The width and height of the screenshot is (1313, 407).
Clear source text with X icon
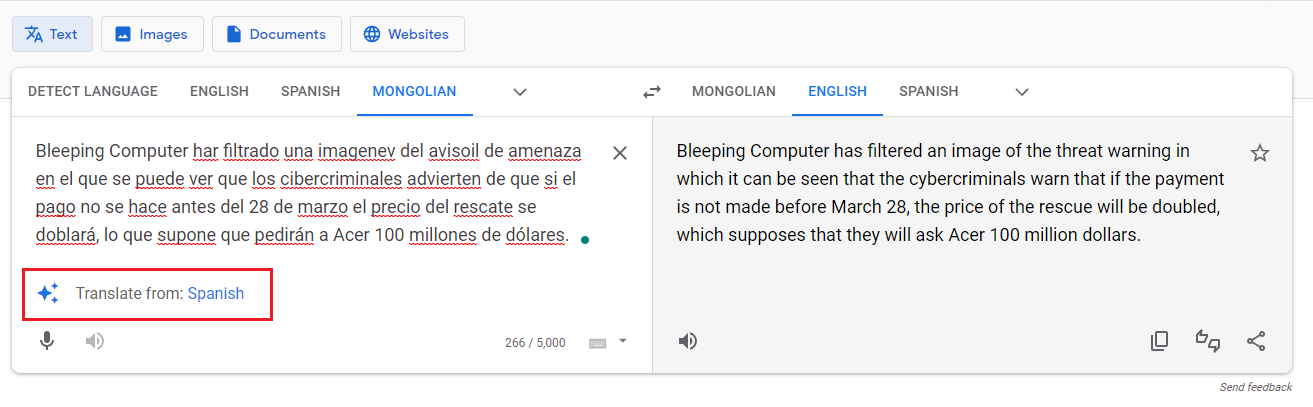click(x=620, y=153)
